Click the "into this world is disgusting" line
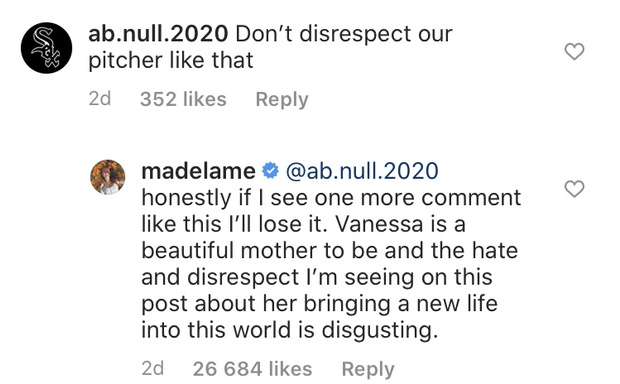This screenshot has height=384, width=620. [x=290, y=330]
